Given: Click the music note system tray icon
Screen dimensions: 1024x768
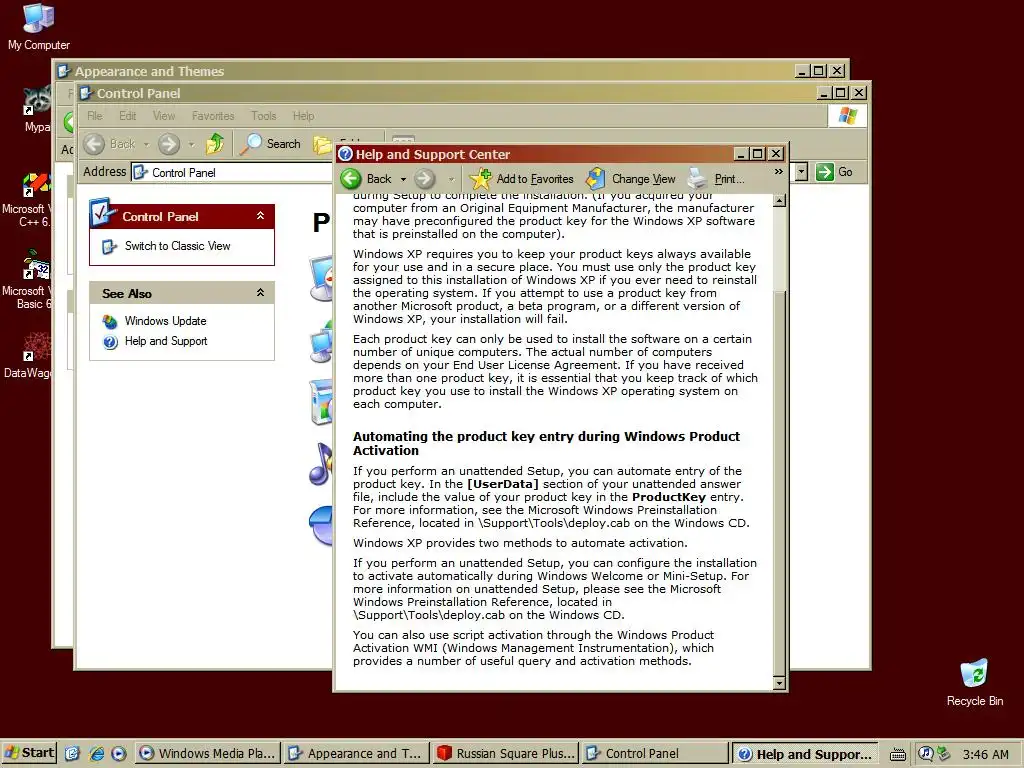Looking at the screenshot, I should pyautogui.click(x=924, y=754).
